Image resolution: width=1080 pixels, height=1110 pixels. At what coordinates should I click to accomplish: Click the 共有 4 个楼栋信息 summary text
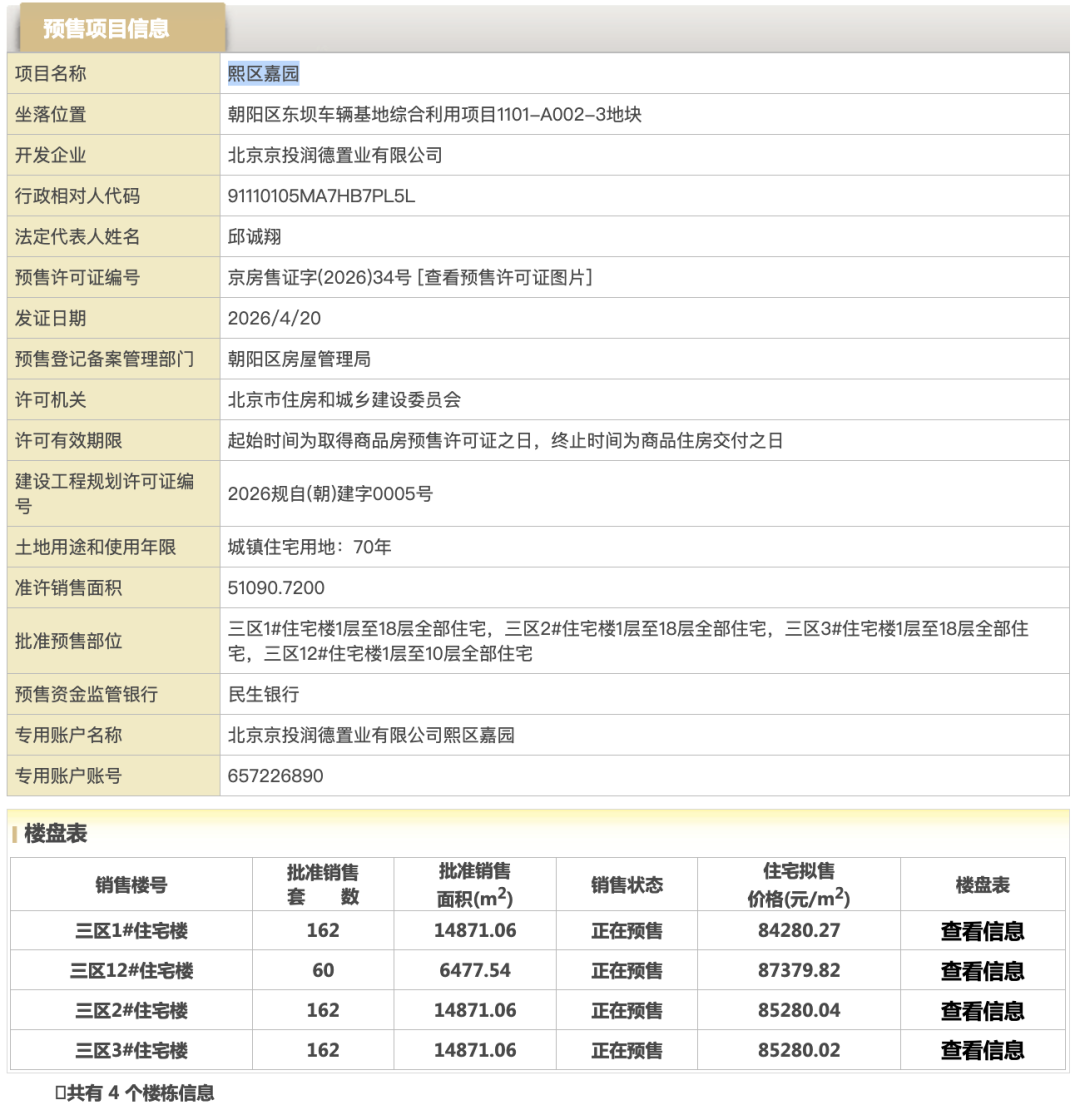click(135, 1093)
